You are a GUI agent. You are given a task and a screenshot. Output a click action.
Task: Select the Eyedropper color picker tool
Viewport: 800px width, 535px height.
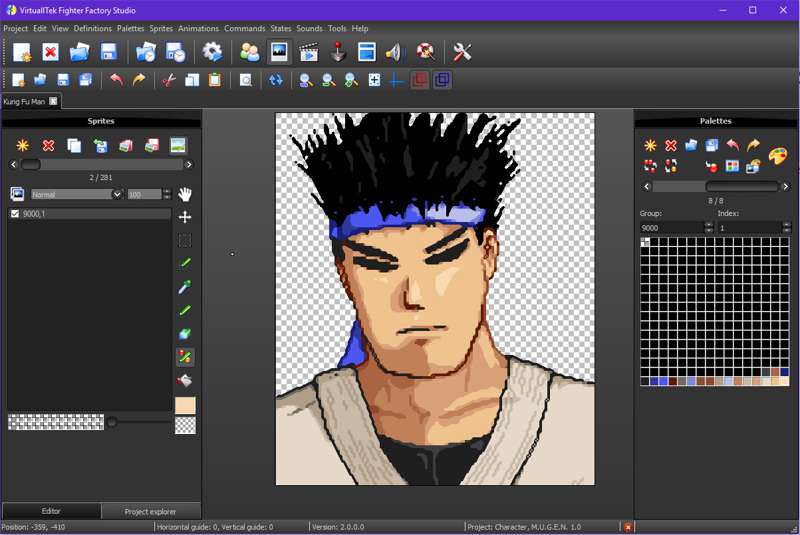click(x=185, y=287)
